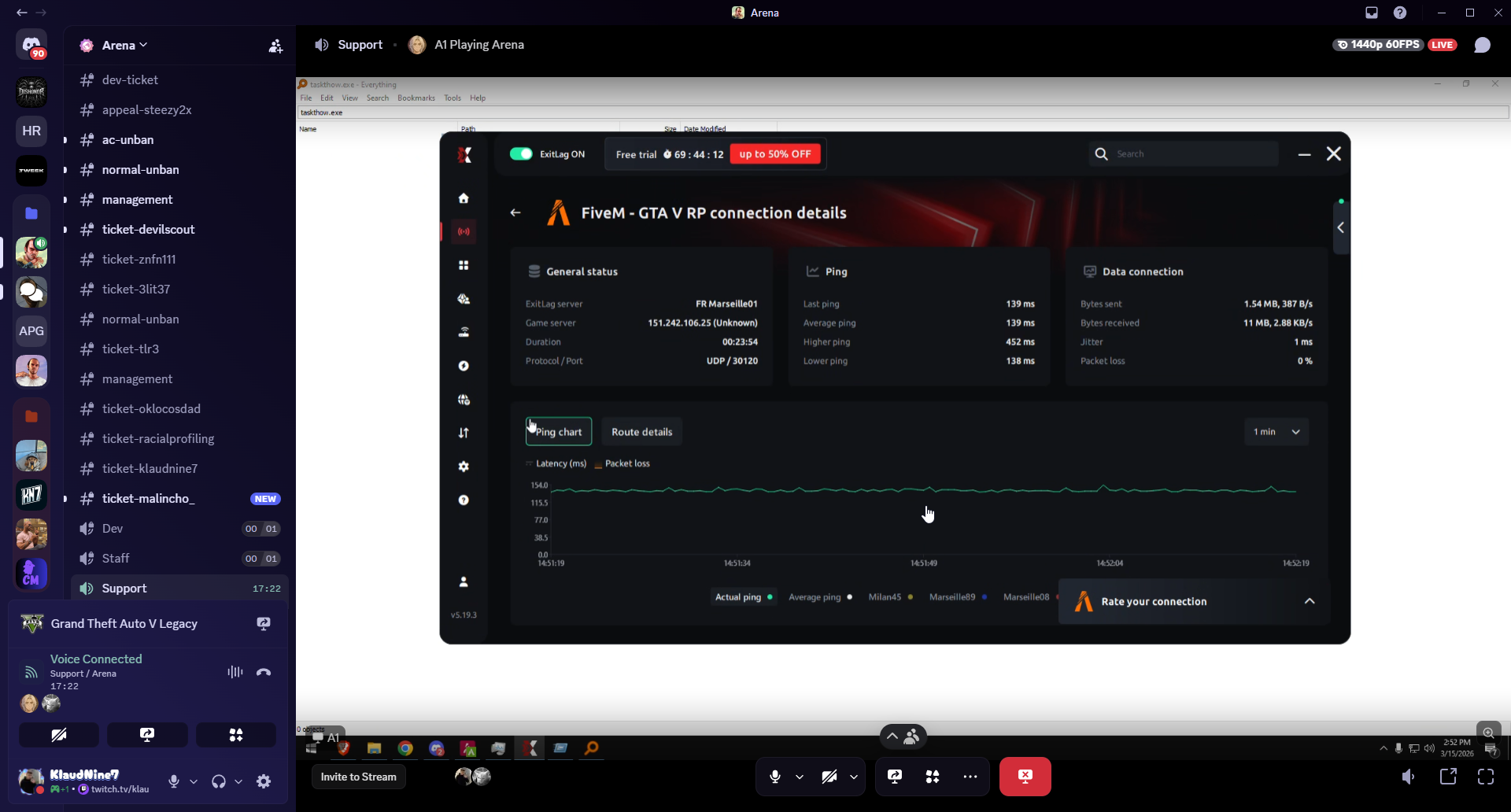
Task: Click the up to 50% OFF offer
Action: point(775,154)
